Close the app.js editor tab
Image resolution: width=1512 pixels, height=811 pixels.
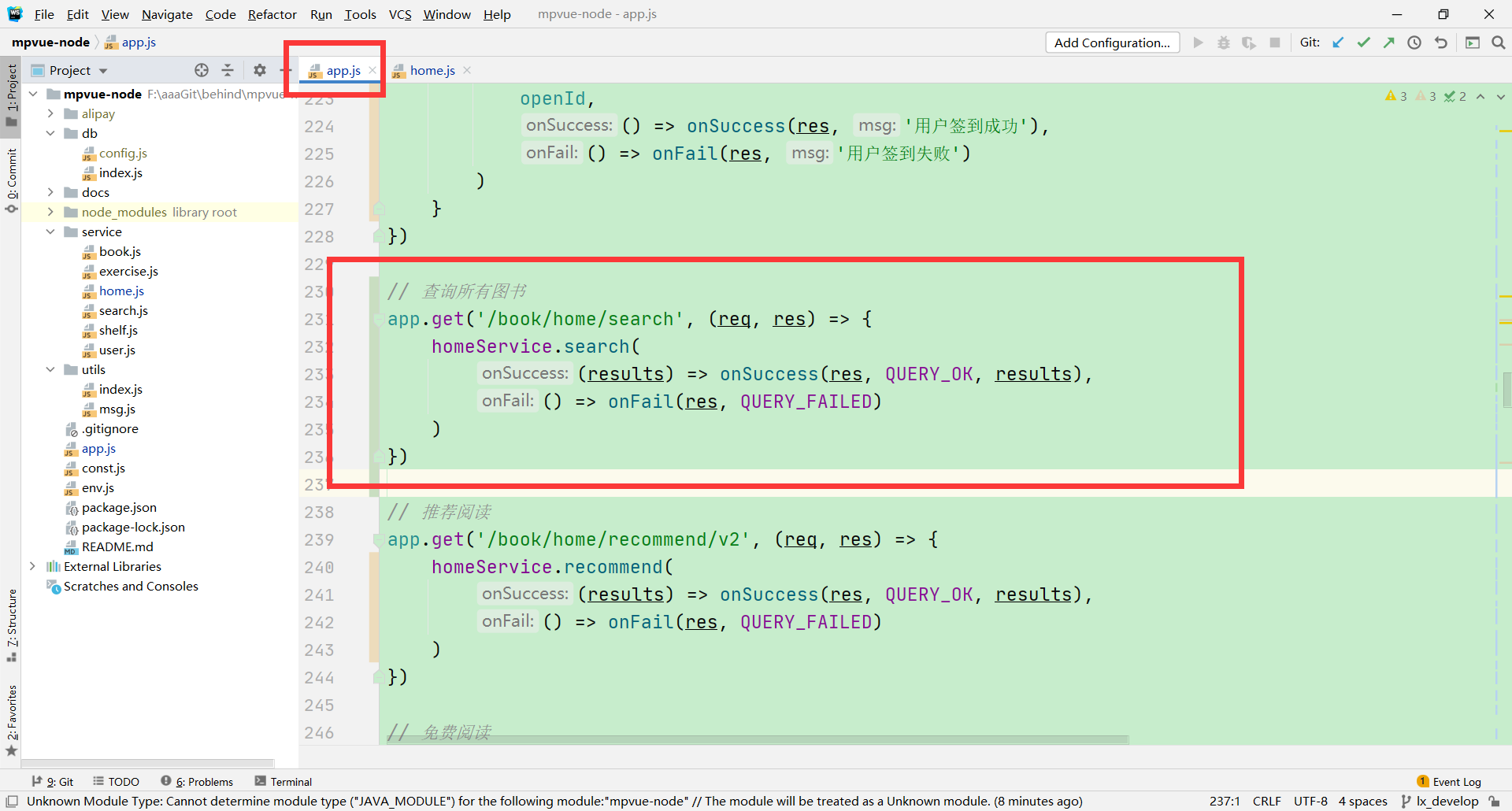pos(372,70)
